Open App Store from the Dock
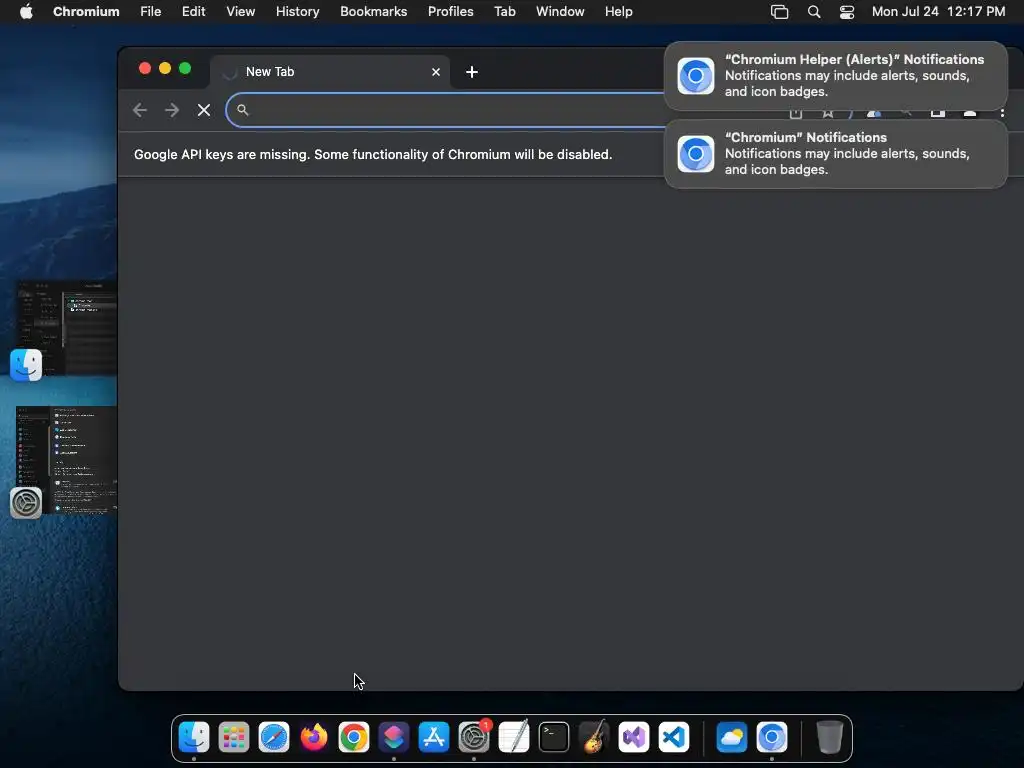1024x768 pixels. click(434, 737)
